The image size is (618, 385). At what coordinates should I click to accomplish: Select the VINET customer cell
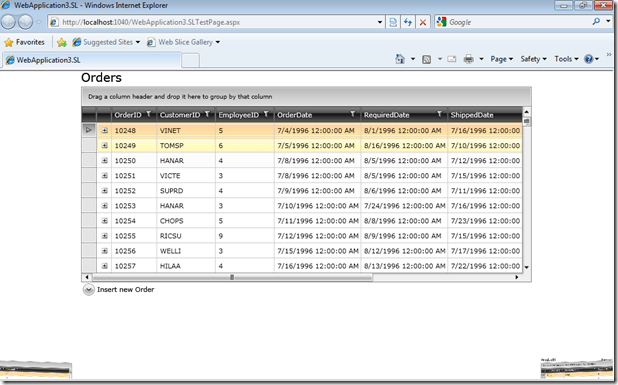tap(186, 130)
